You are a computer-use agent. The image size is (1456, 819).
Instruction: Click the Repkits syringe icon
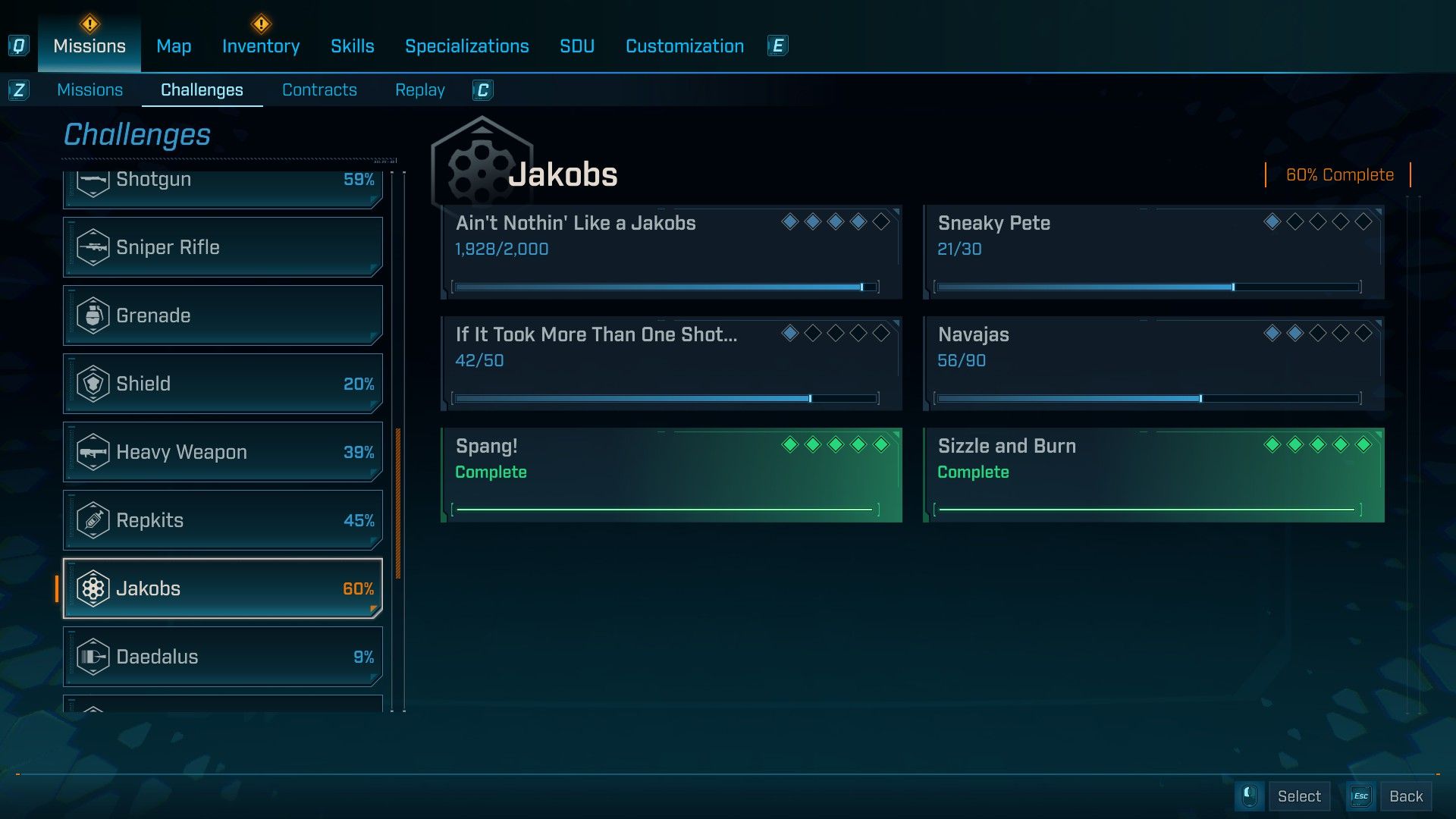click(x=93, y=520)
